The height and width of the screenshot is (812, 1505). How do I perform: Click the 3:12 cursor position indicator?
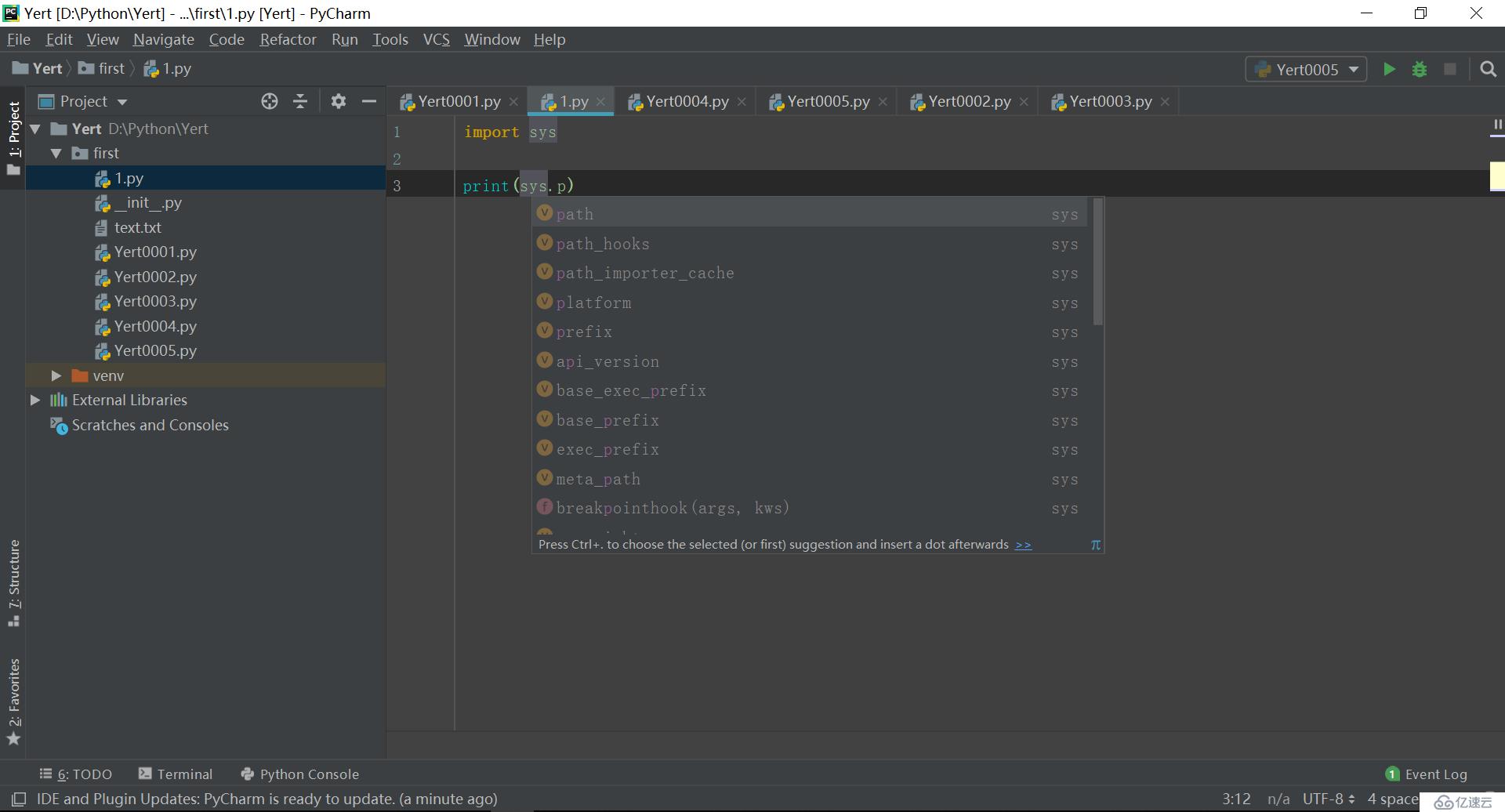1236,799
